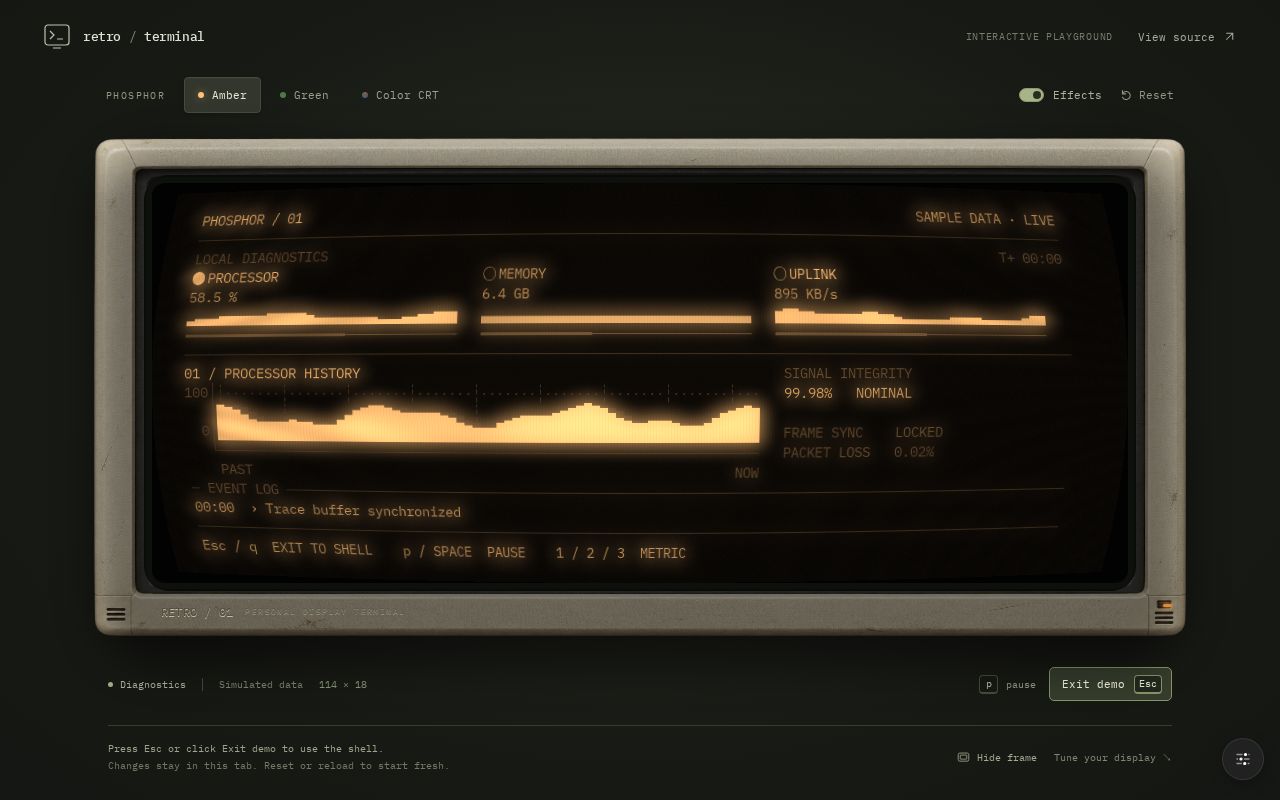Click the retro terminal logo icon
The image size is (1280, 800).
click(x=57, y=36)
